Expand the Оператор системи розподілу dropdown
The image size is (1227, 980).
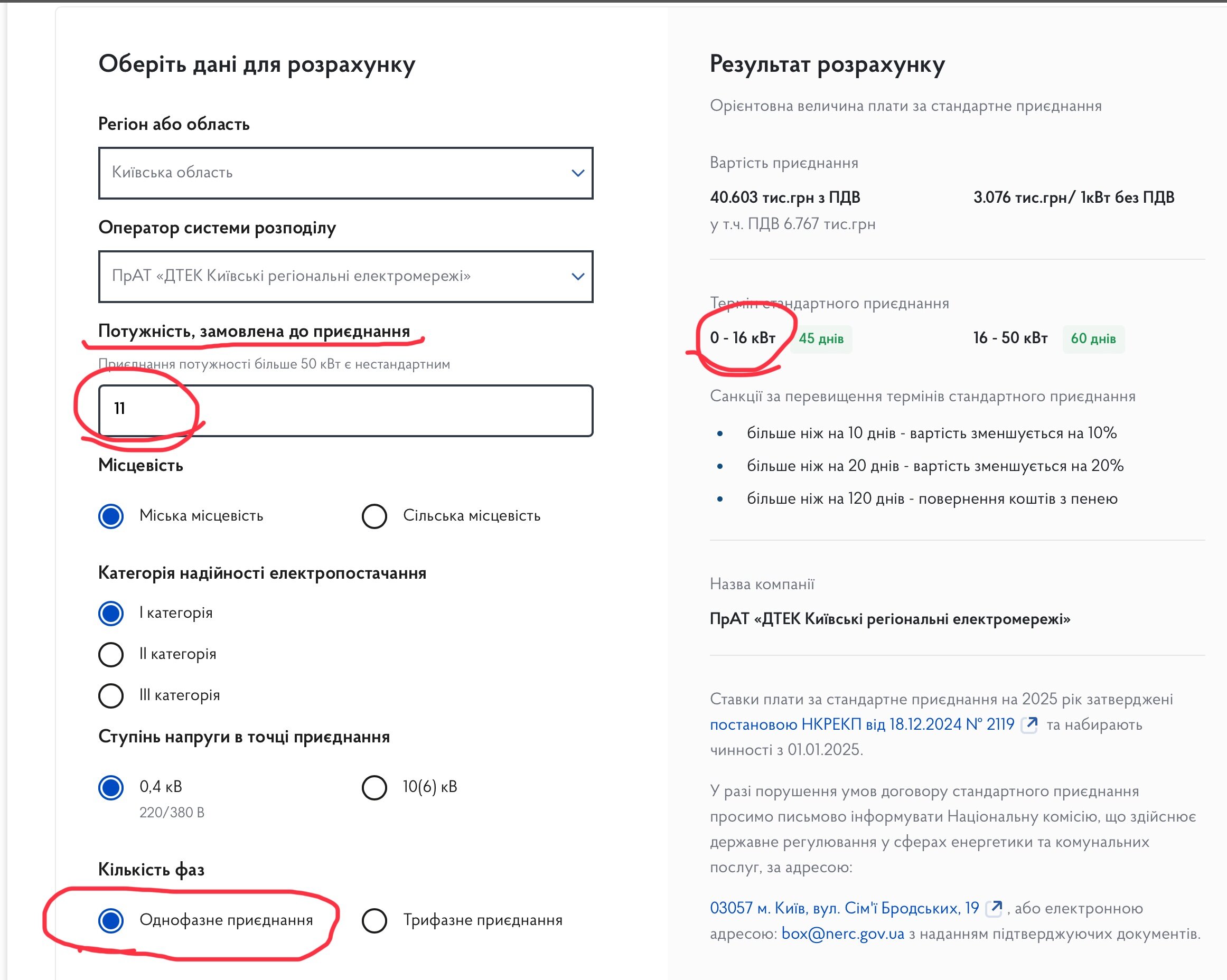click(345, 277)
